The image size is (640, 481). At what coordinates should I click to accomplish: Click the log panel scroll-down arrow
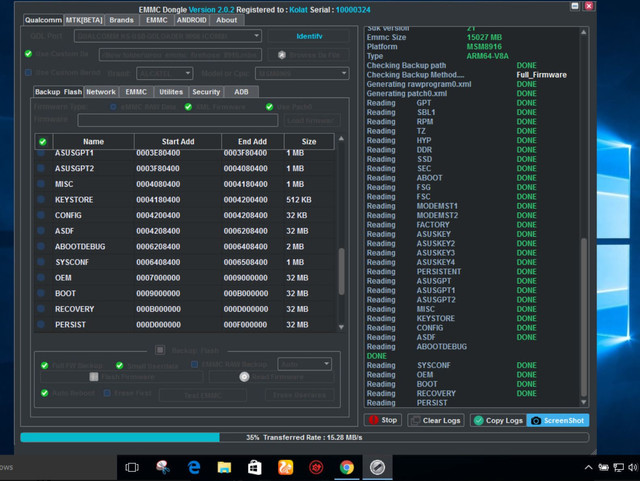tap(584, 402)
